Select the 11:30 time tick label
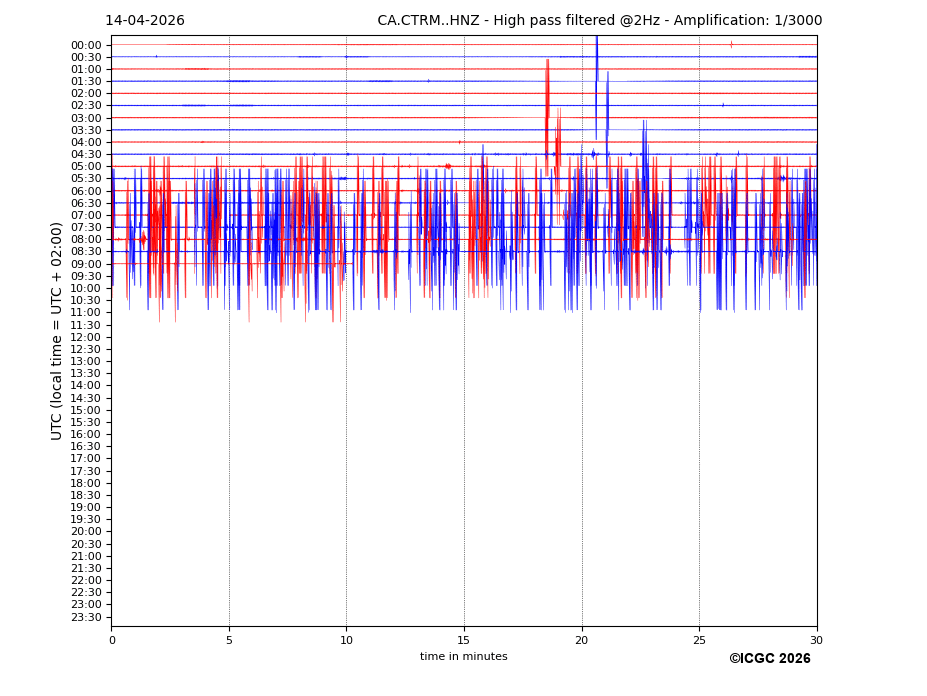Screen dimensions: 927x696 [86, 325]
